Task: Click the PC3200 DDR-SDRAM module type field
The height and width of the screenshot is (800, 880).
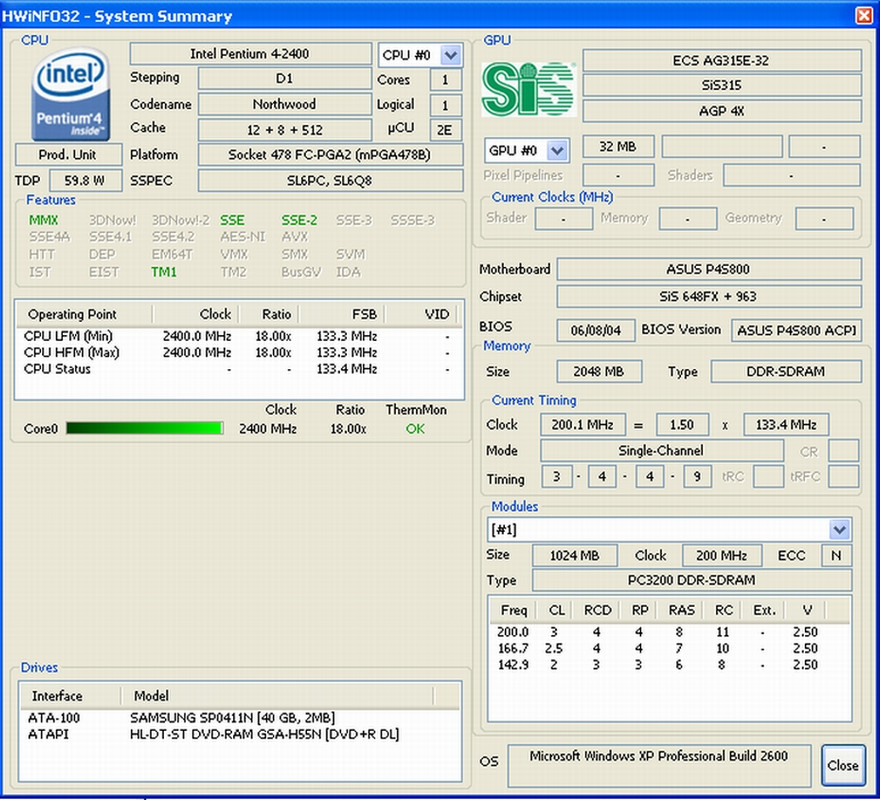Action: [x=691, y=580]
